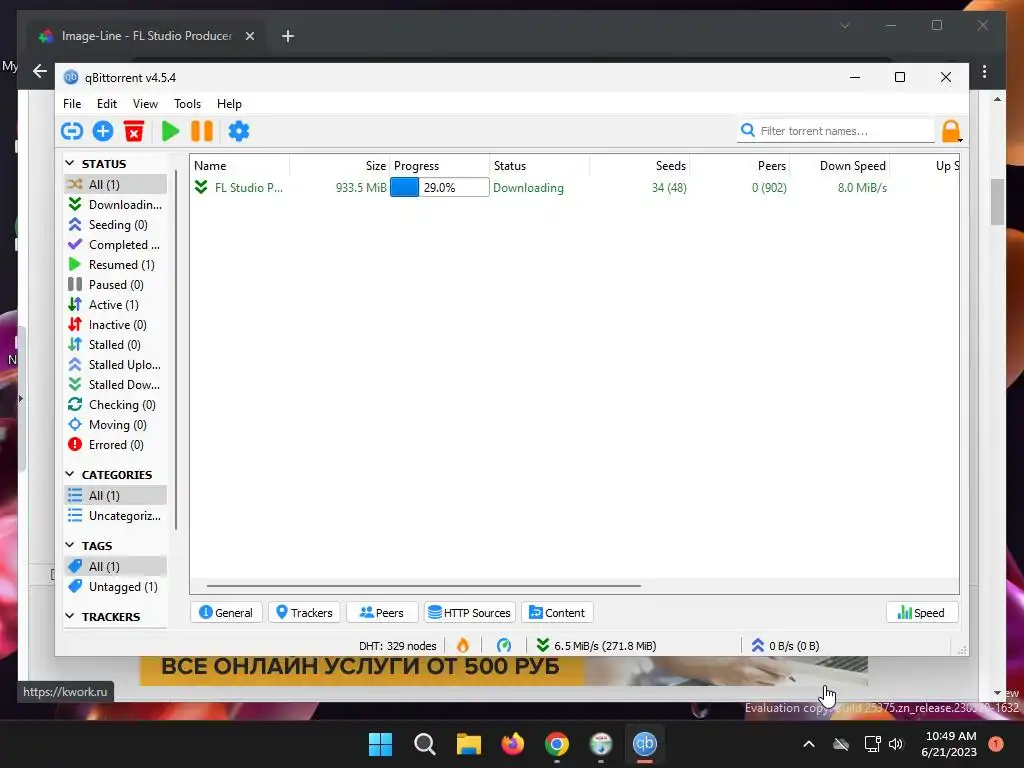Filter by Active (1) status
Screen dimensions: 1024x768
click(116, 305)
